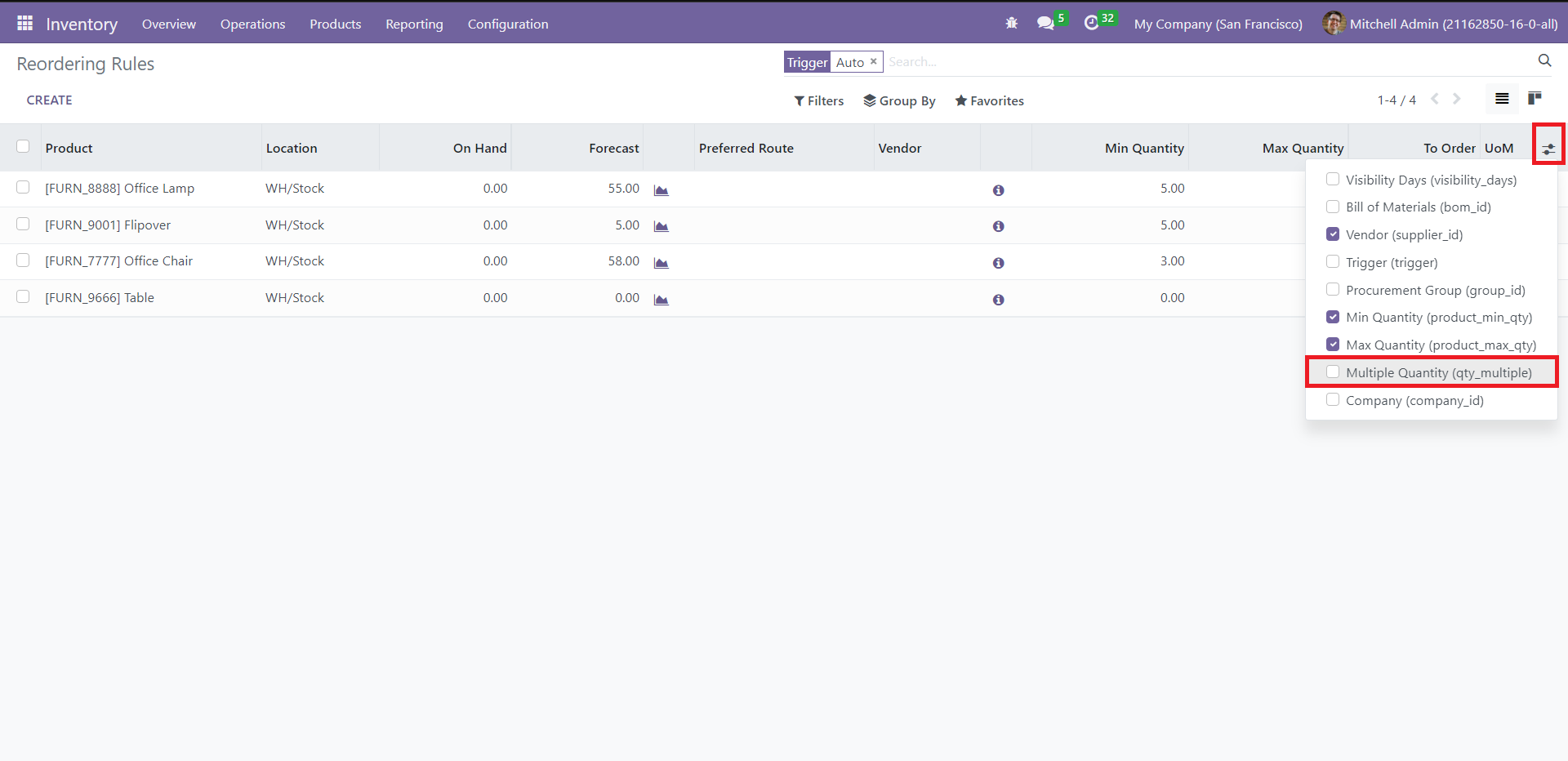Enable Bill of Materials column
1568x761 pixels.
[x=1333, y=207]
